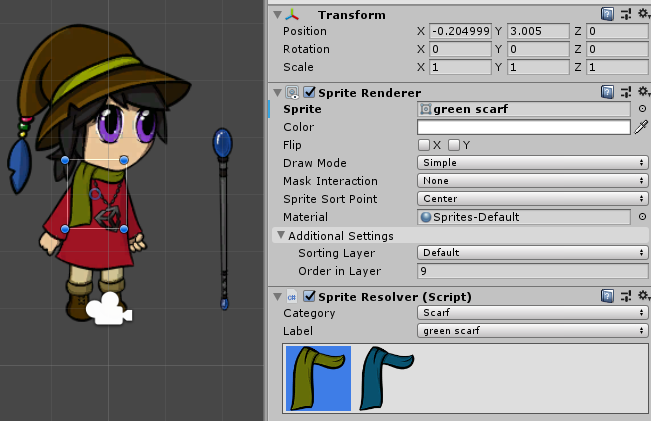Open Sprite Resolver help reference icon
Image resolution: width=651 pixels, height=421 pixels.
click(607, 296)
